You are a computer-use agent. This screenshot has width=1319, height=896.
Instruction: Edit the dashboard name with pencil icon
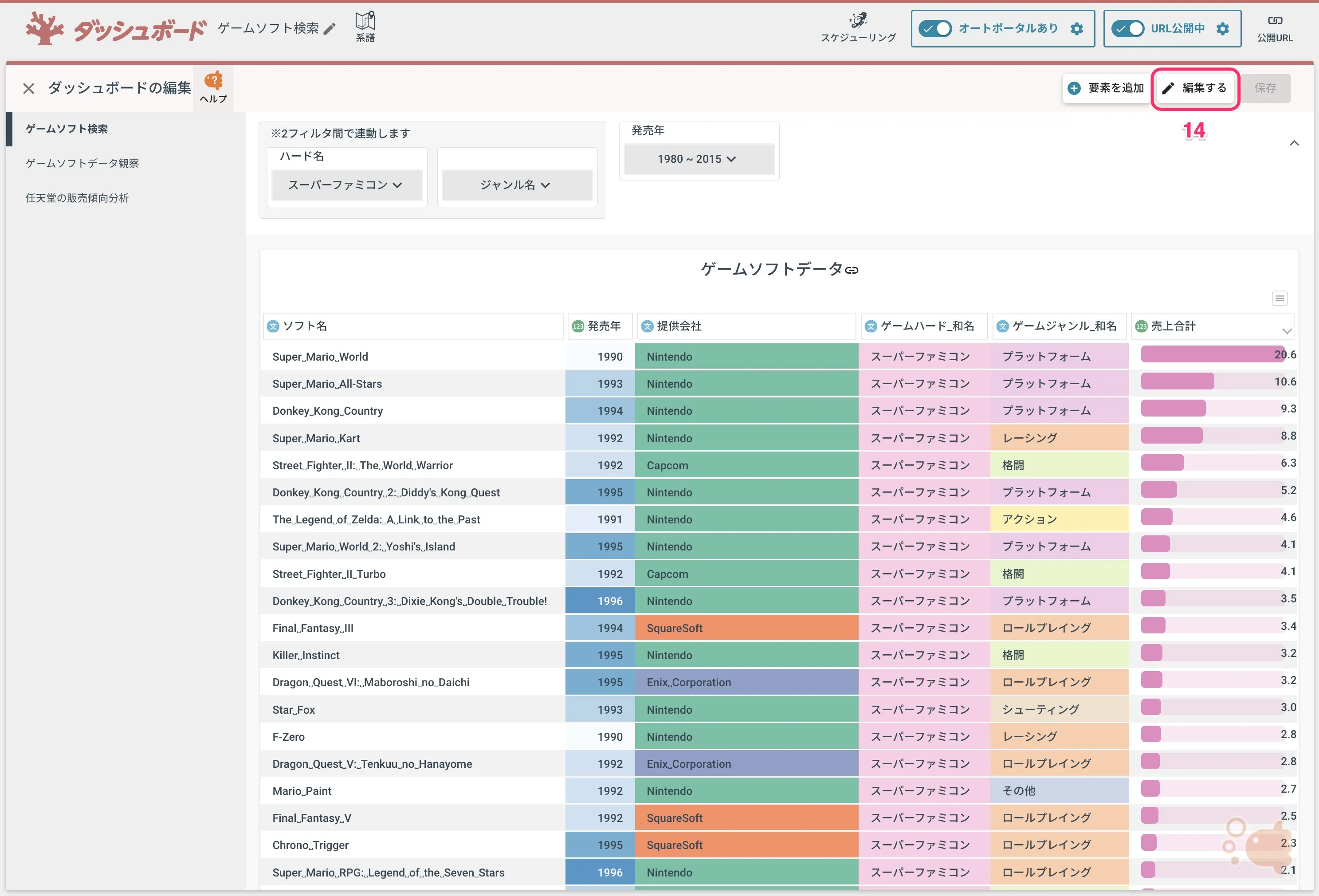coord(330,29)
